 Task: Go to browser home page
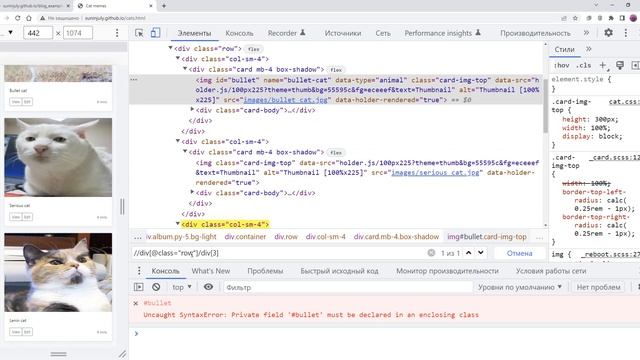click(x=29, y=18)
